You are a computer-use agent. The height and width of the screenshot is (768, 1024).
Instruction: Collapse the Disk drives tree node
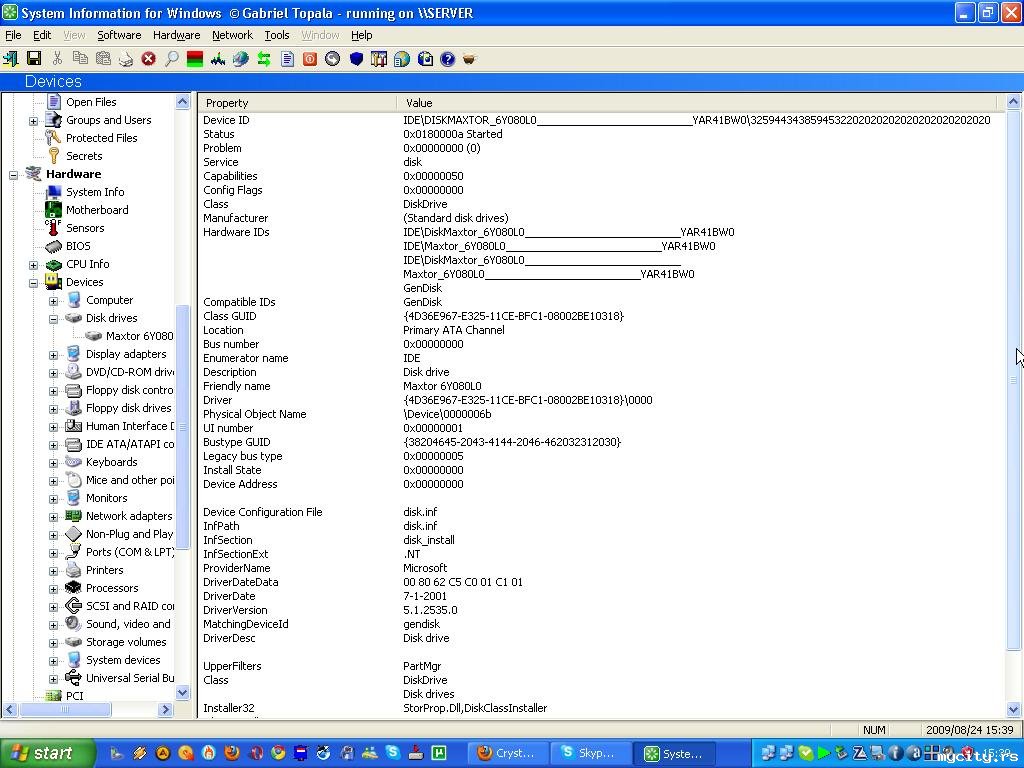click(53, 318)
